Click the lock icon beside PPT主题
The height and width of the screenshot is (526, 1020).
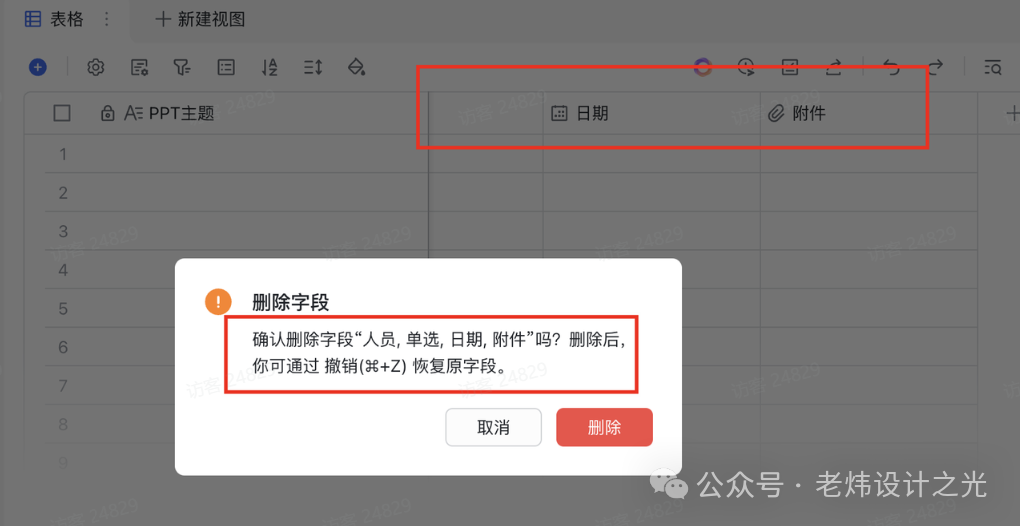pyautogui.click(x=107, y=114)
